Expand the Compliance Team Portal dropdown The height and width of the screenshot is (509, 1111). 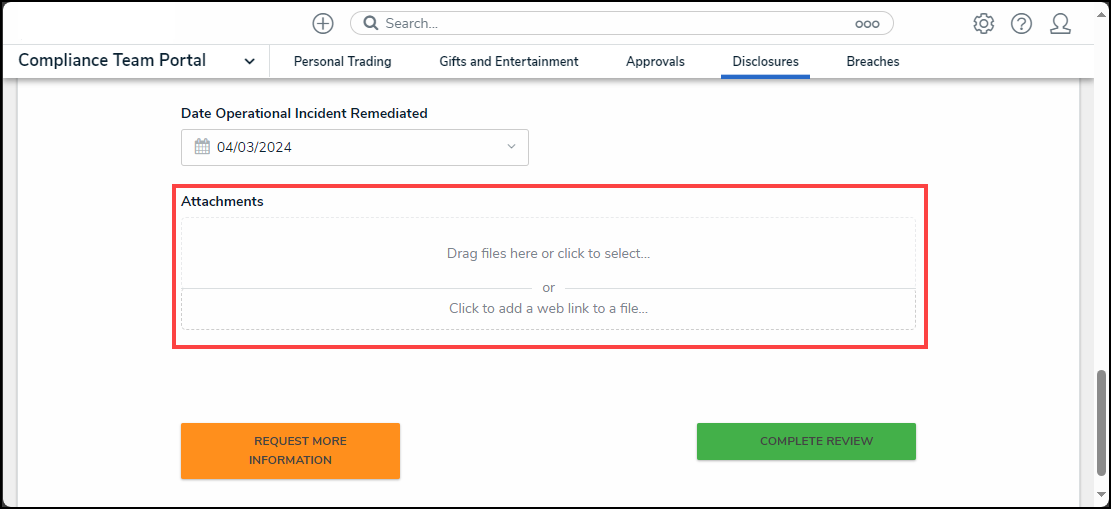point(249,61)
